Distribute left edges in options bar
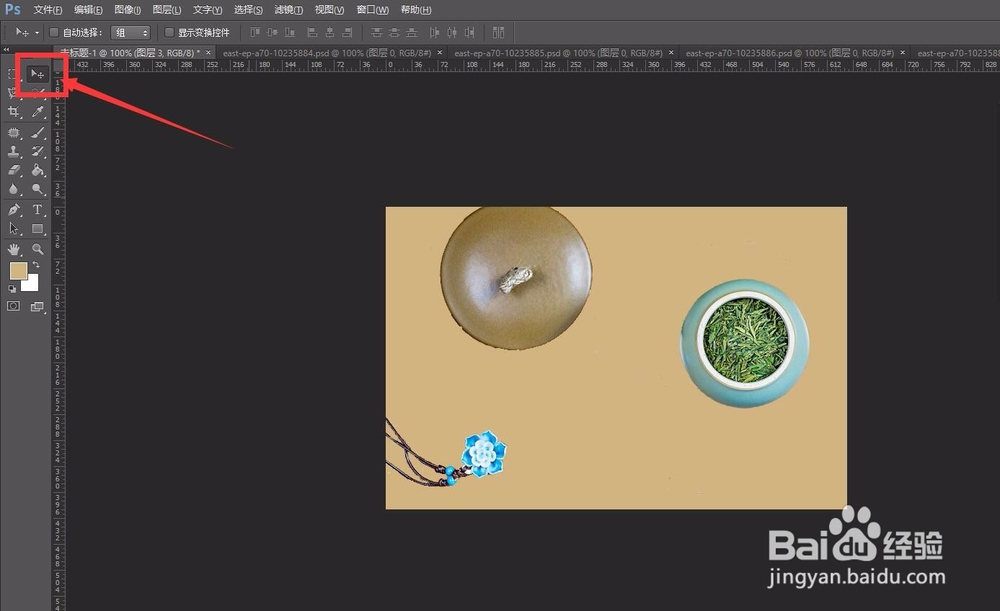The width and height of the screenshot is (1000, 611). 434,33
